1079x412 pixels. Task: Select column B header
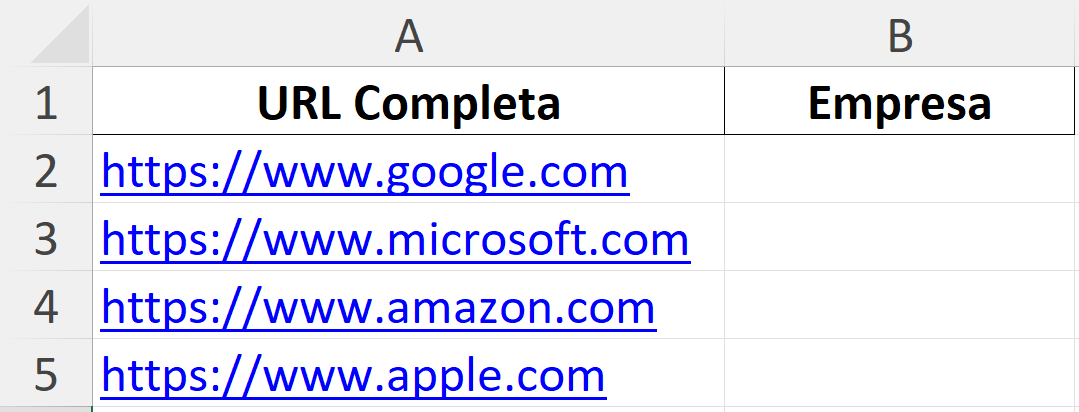(900, 34)
